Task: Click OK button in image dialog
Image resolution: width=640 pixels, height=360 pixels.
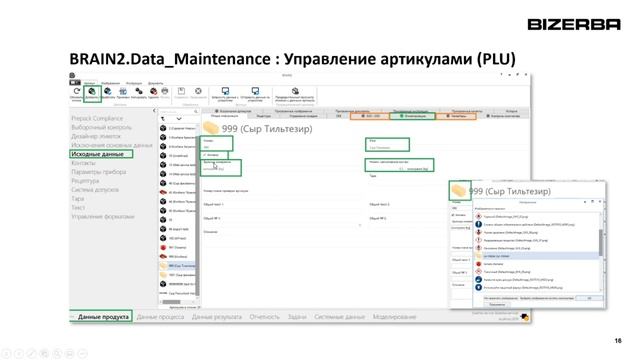Action: pyautogui.click(x=589, y=298)
